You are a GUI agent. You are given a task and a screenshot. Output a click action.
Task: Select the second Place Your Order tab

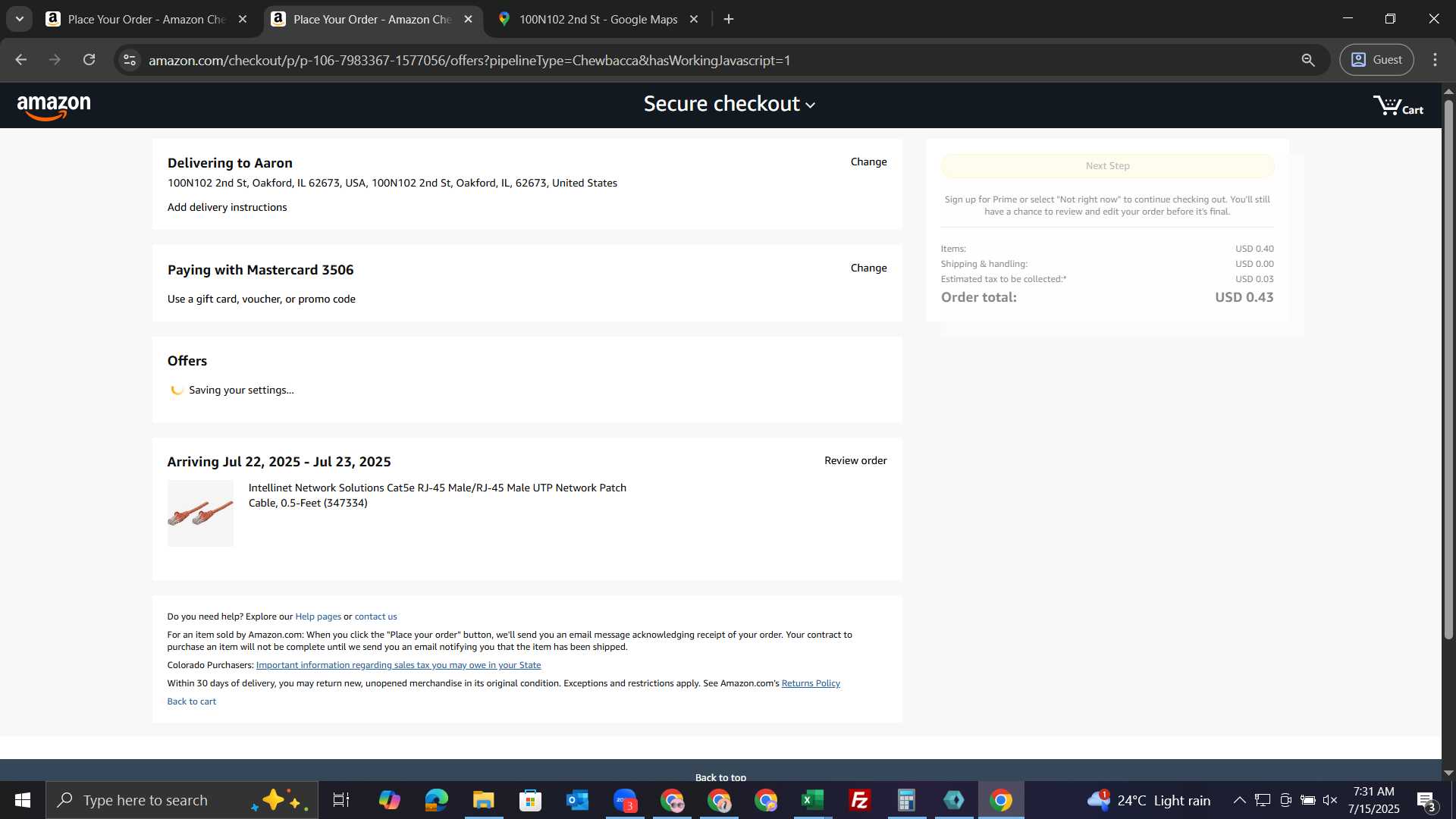372,20
